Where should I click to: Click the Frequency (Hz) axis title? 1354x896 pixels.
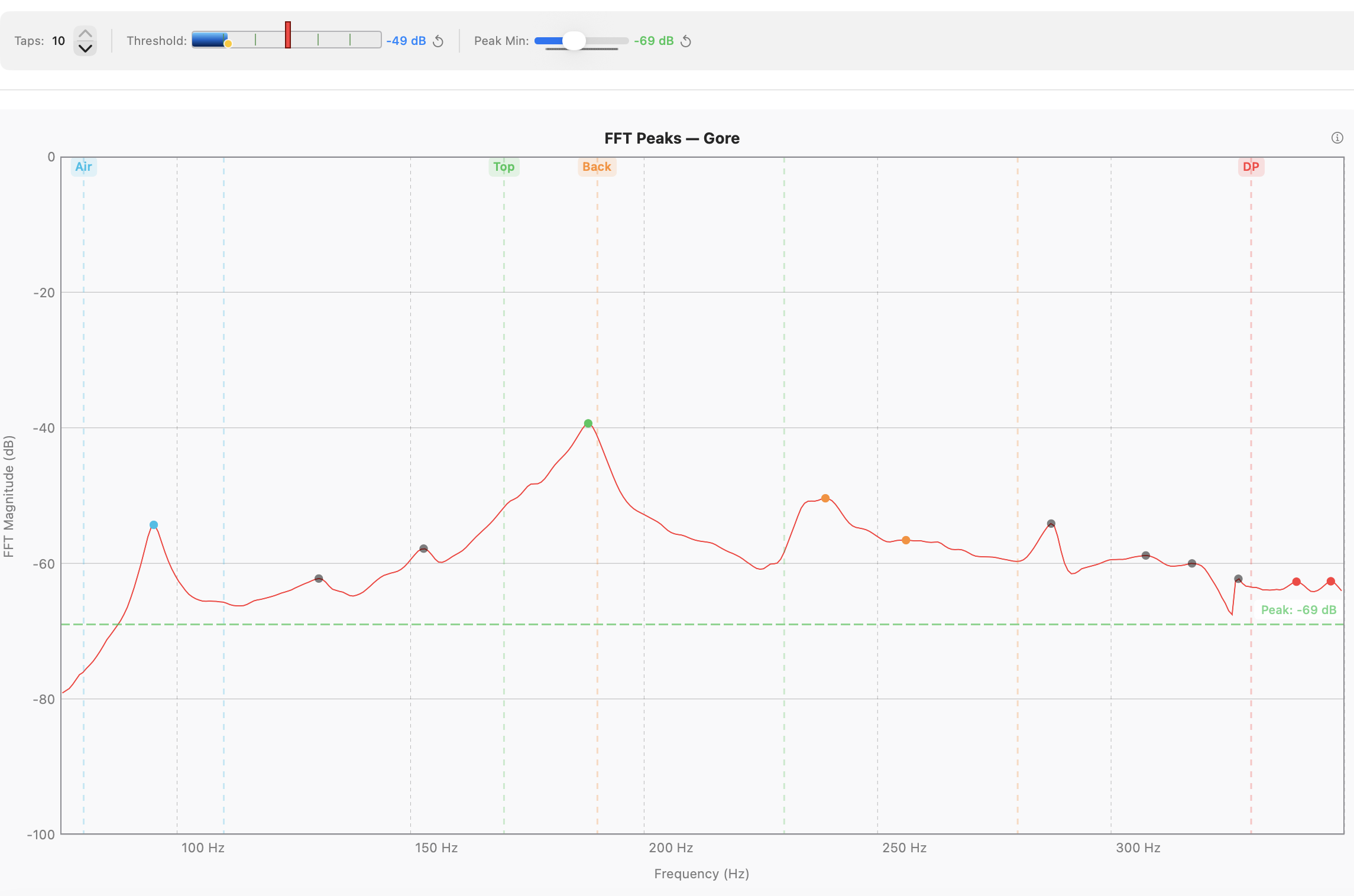(x=702, y=874)
